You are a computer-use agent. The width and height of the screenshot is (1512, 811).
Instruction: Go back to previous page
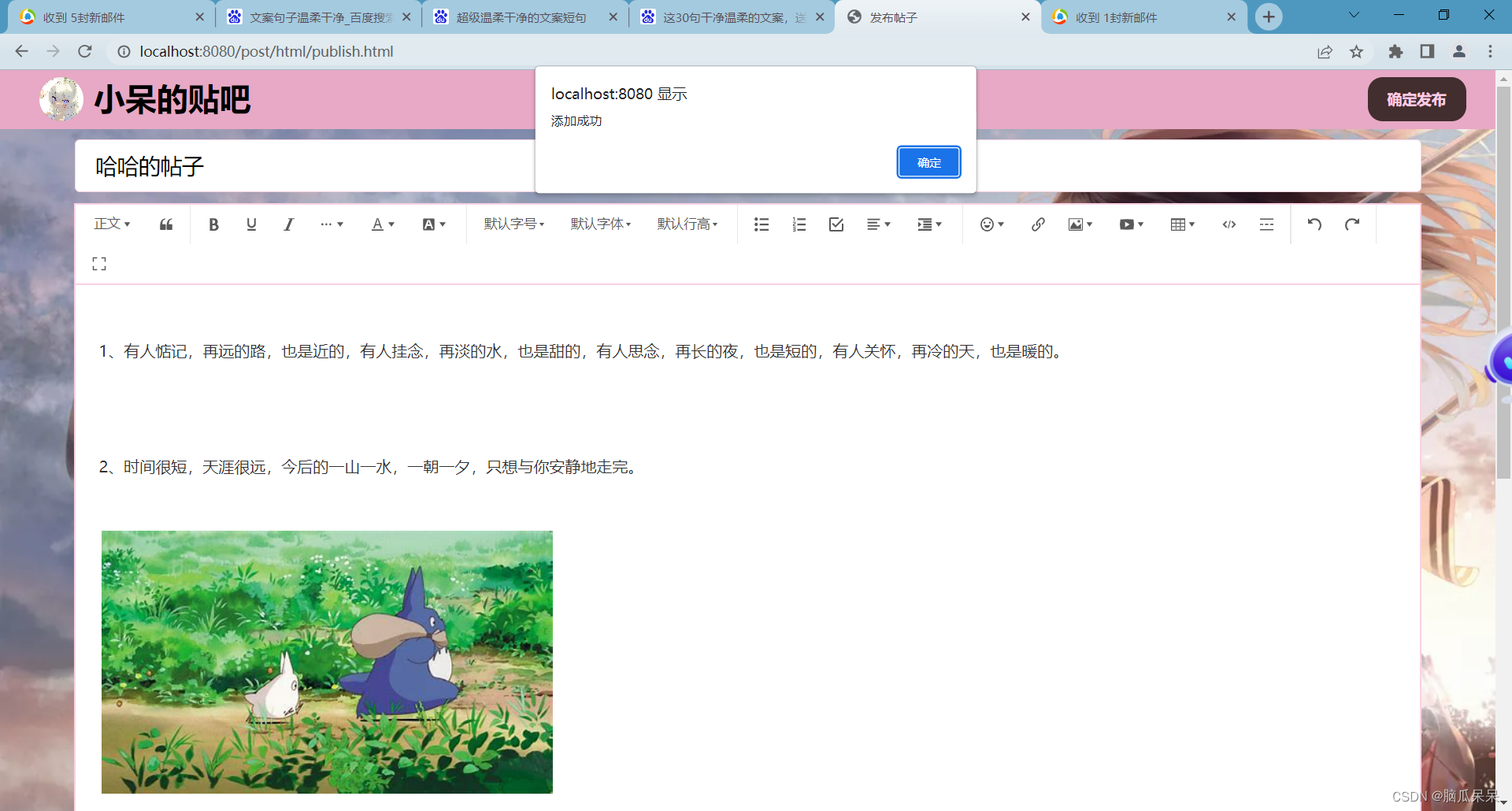pyautogui.click(x=22, y=51)
